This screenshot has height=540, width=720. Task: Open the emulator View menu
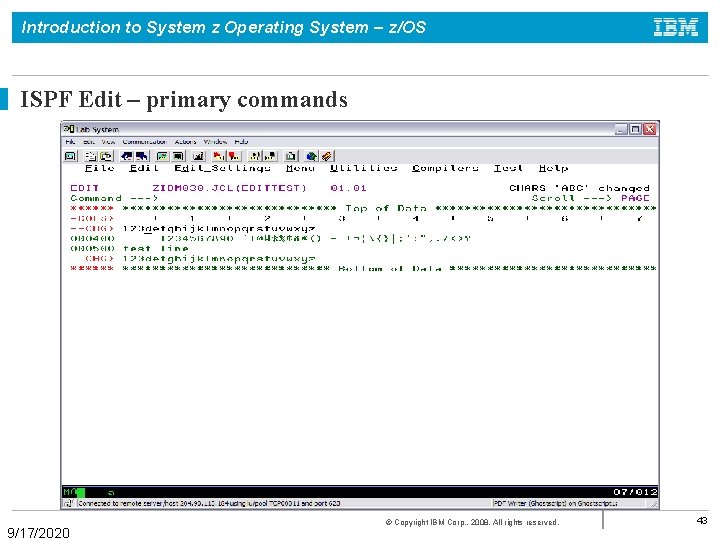point(108,141)
